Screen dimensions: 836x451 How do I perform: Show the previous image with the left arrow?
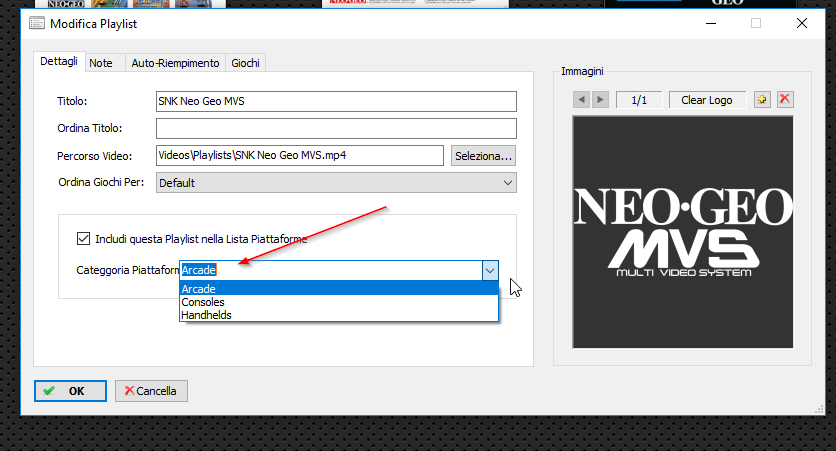pyautogui.click(x=581, y=100)
